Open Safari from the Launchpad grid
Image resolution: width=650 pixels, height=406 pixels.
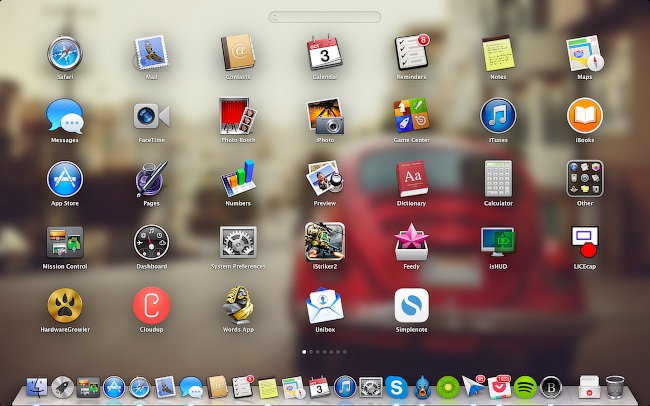pyautogui.click(x=65, y=53)
